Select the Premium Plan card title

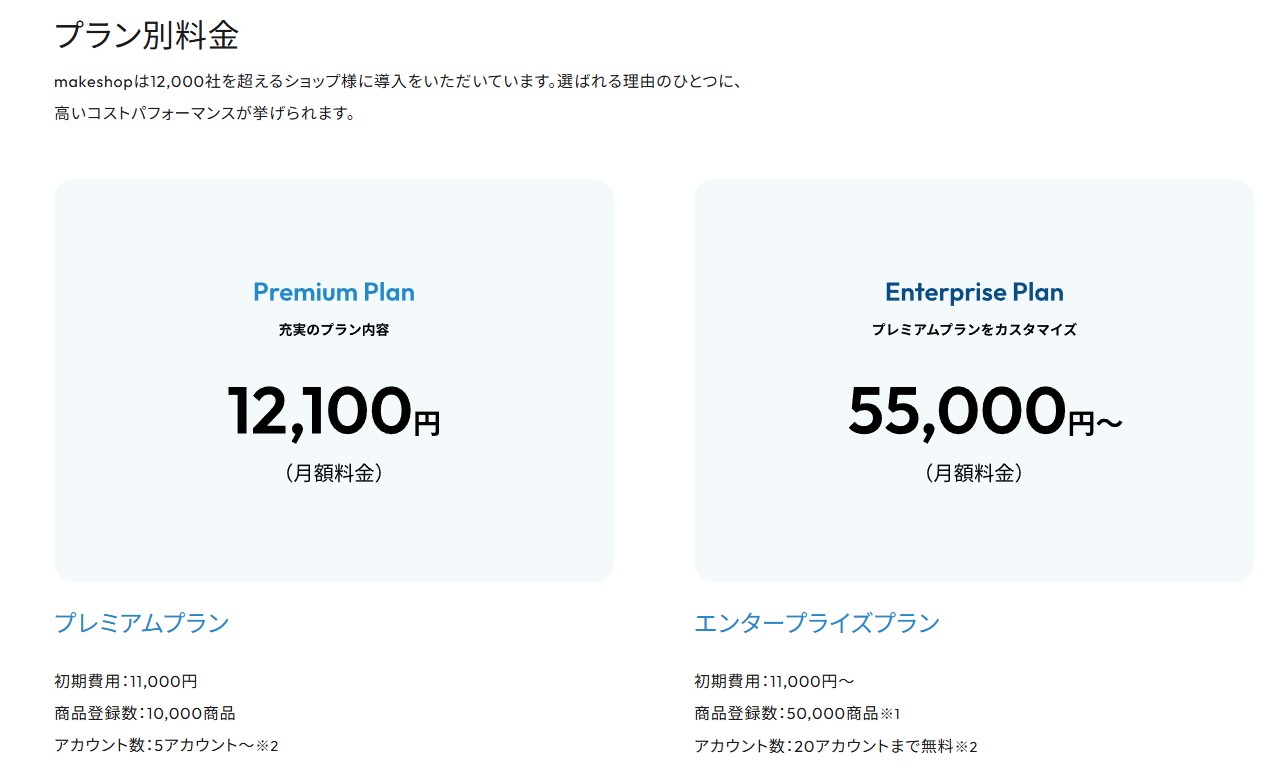point(334,292)
